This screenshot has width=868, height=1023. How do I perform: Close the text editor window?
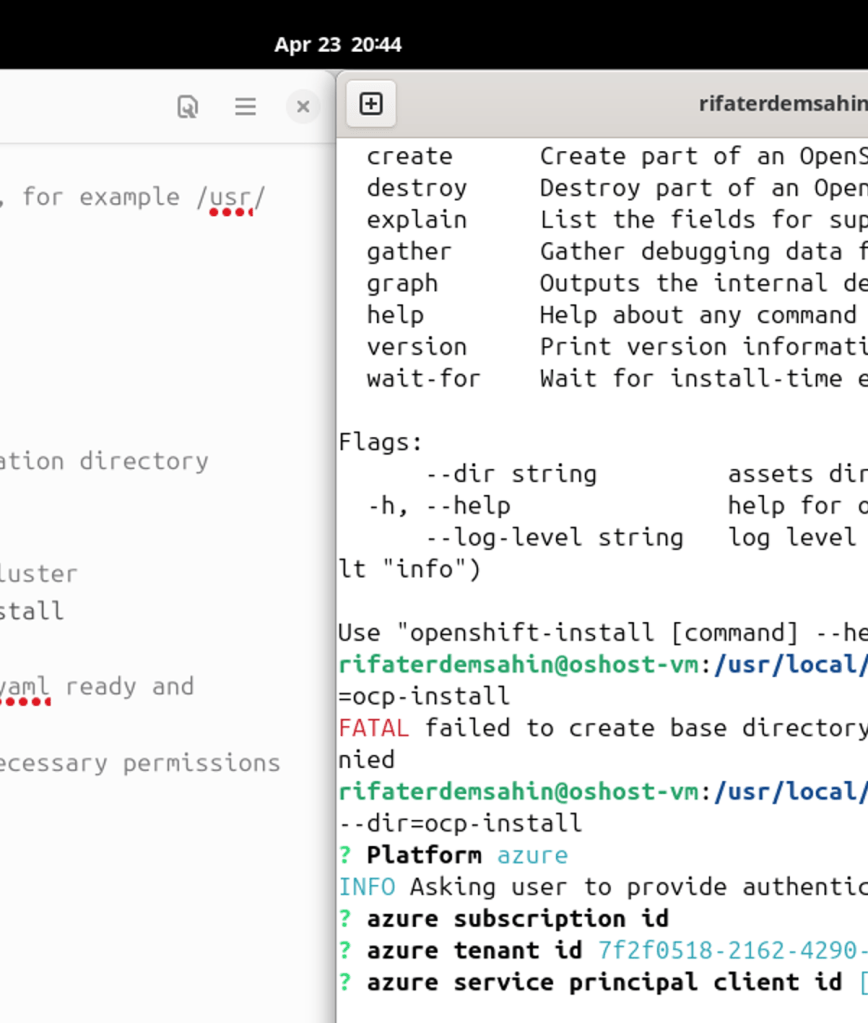click(303, 106)
